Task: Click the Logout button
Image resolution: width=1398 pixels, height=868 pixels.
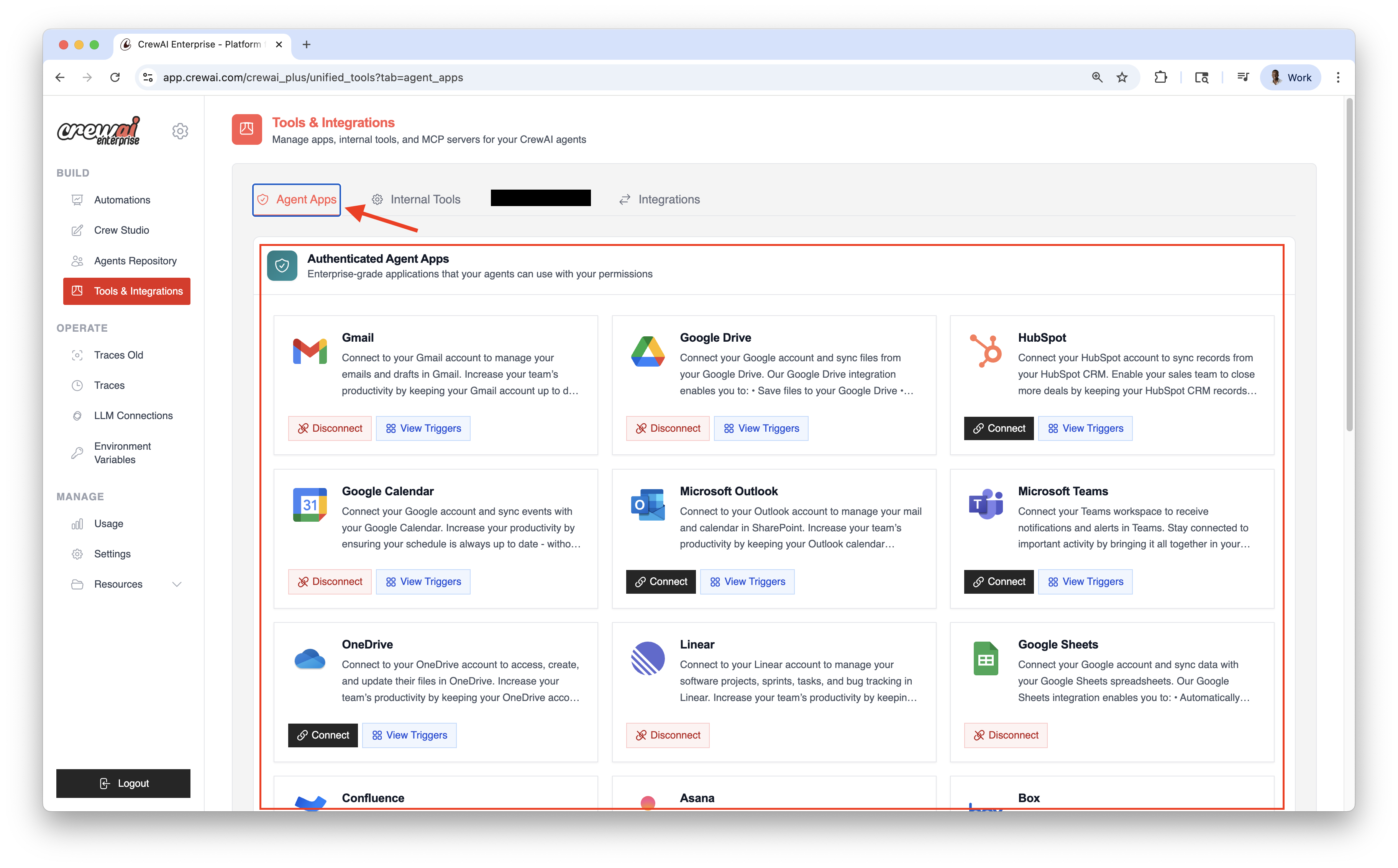Action: (123, 783)
